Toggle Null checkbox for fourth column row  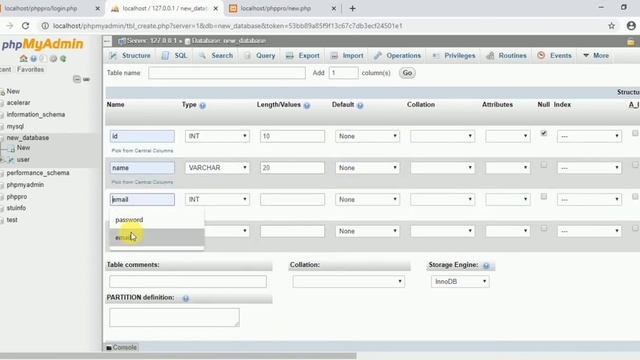(543, 229)
